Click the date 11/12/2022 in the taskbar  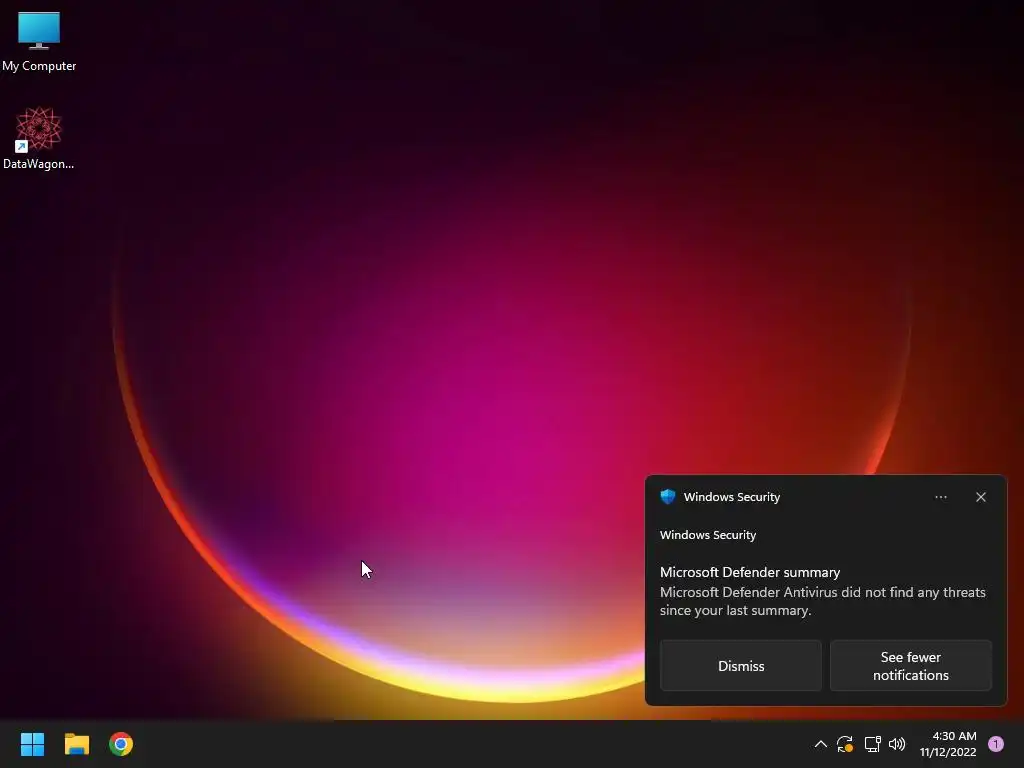948,752
